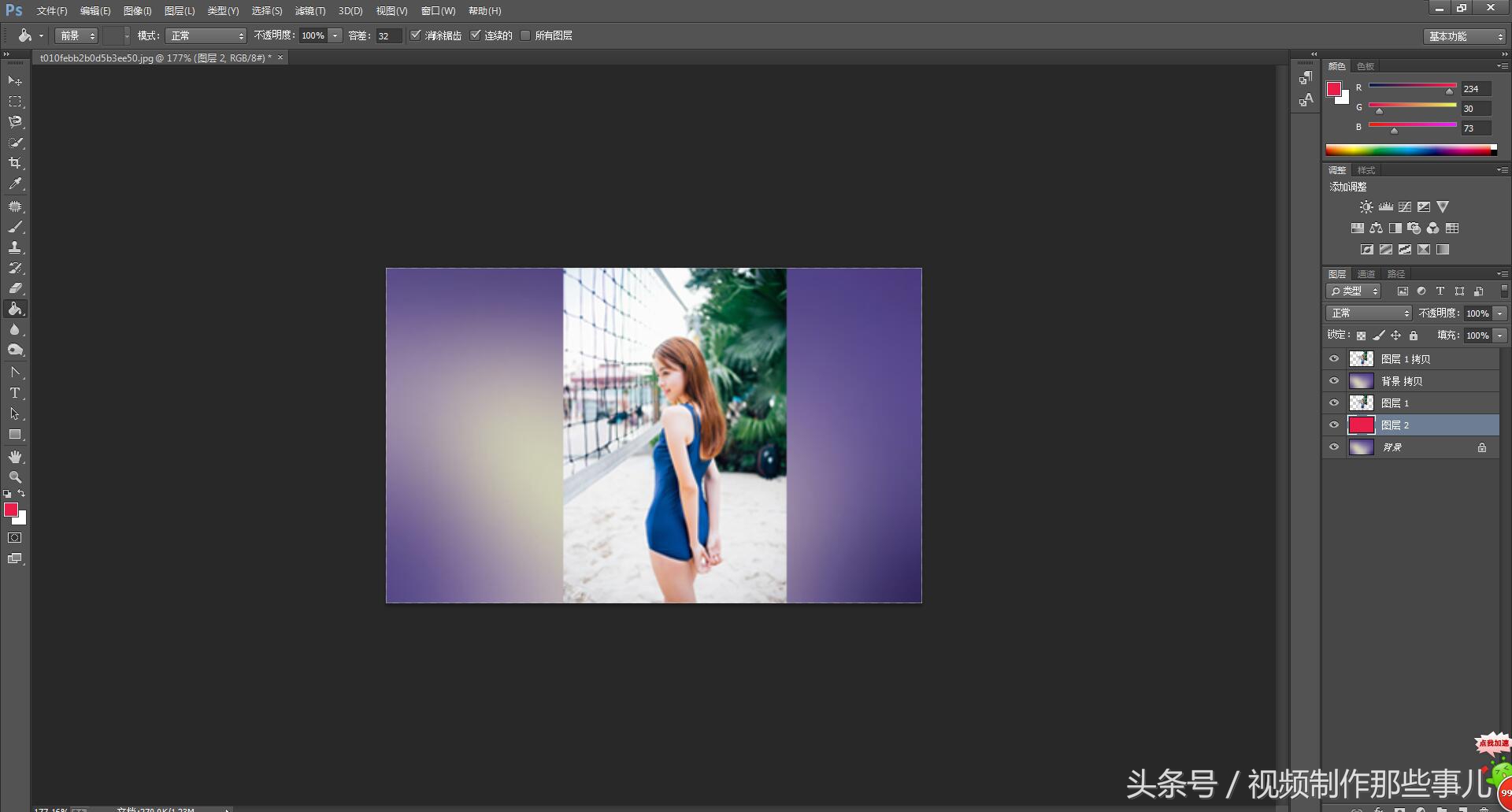The height and width of the screenshot is (812, 1512).
Task: Choose the Eraser tool
Action: point(15,288)
